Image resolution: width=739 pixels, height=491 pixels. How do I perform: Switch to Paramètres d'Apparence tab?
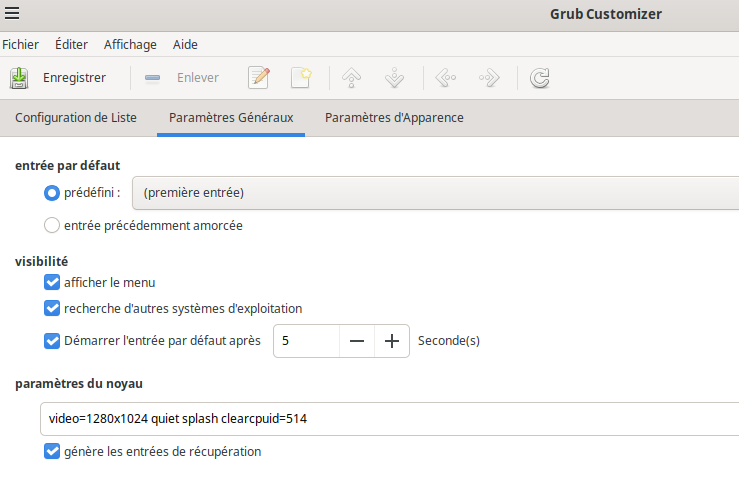[394, 117]
